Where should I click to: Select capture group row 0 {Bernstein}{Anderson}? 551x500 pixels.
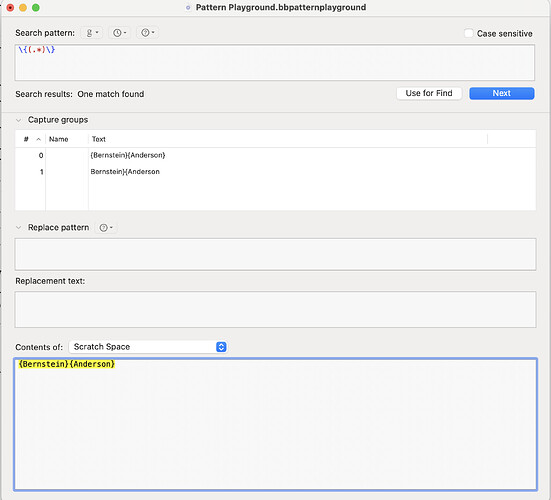[276, 155]
